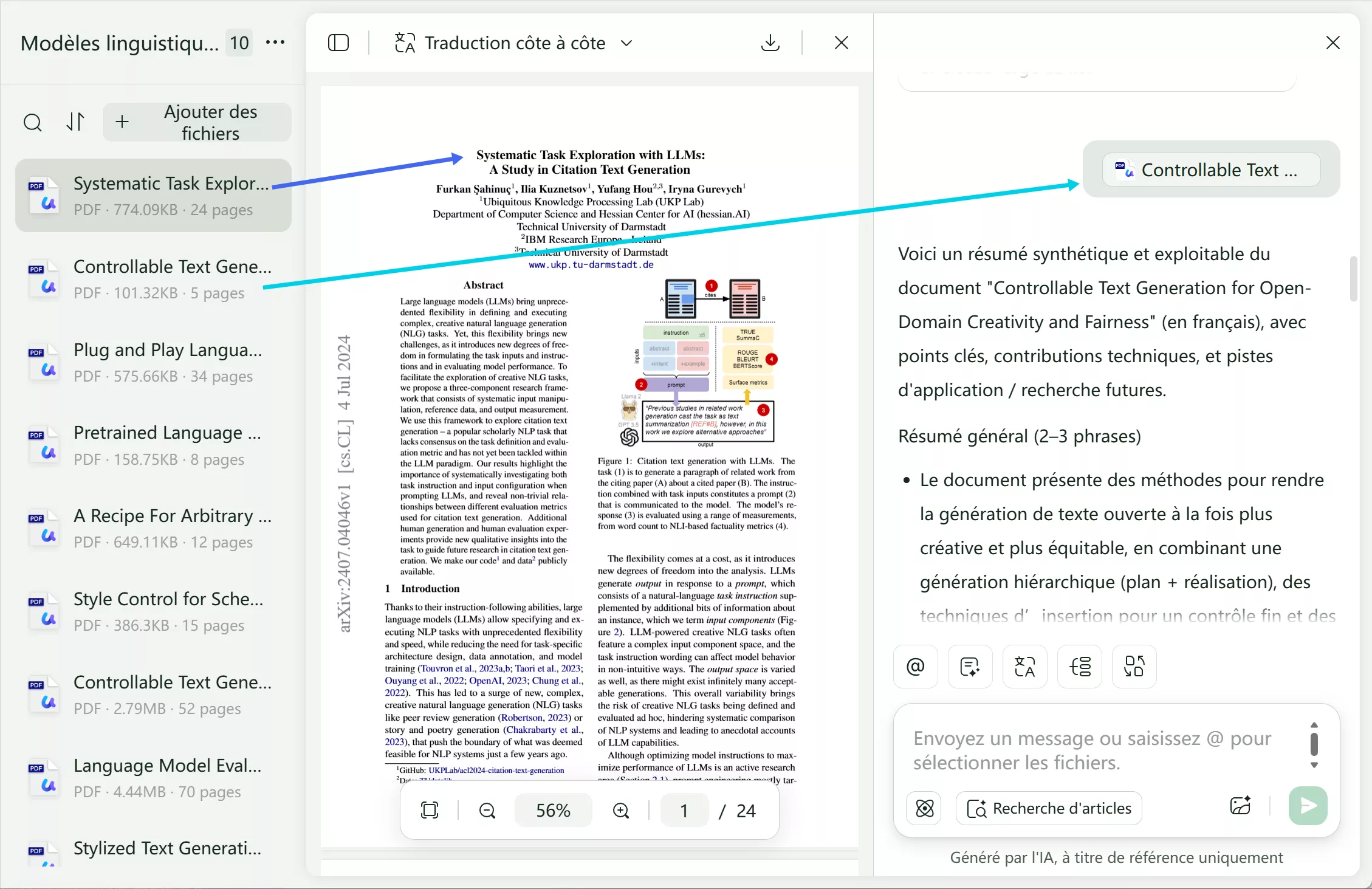Send the chat message
Image resolution: width=1372 pixels, height=889 pixels.
pos(1308,806)
